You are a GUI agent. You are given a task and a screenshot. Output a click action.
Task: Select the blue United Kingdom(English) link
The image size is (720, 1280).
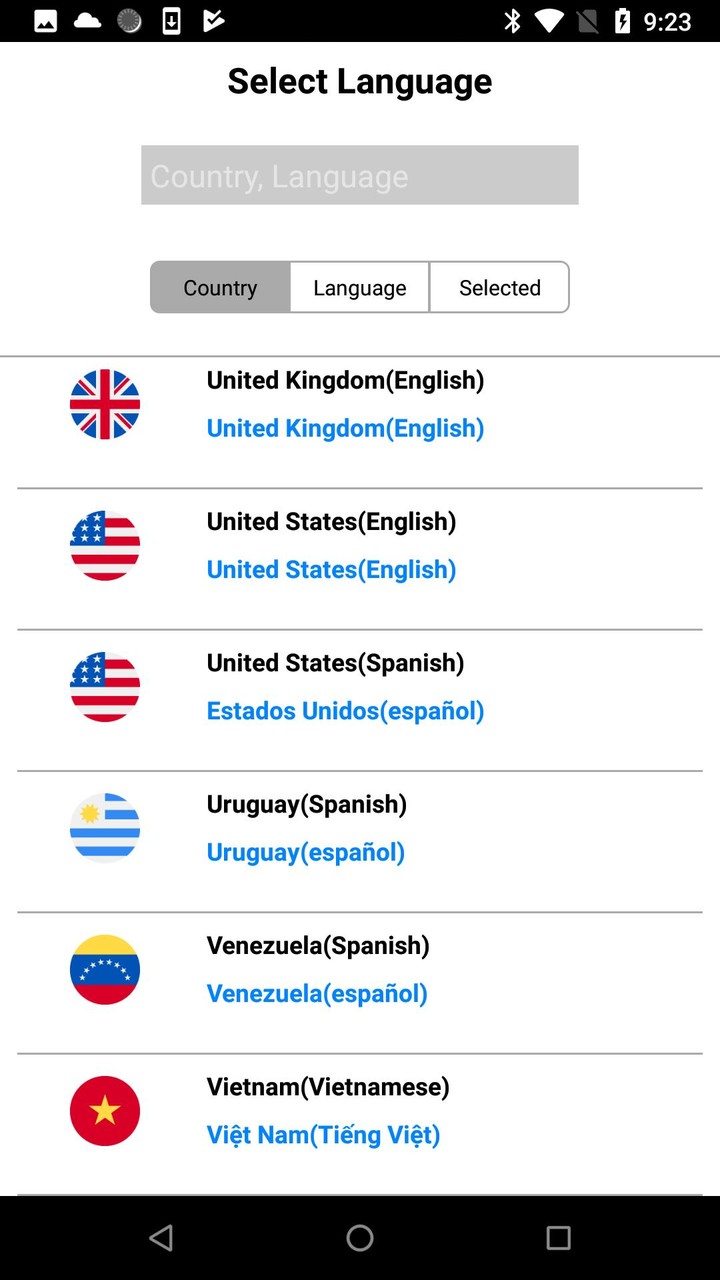point(345,428)
